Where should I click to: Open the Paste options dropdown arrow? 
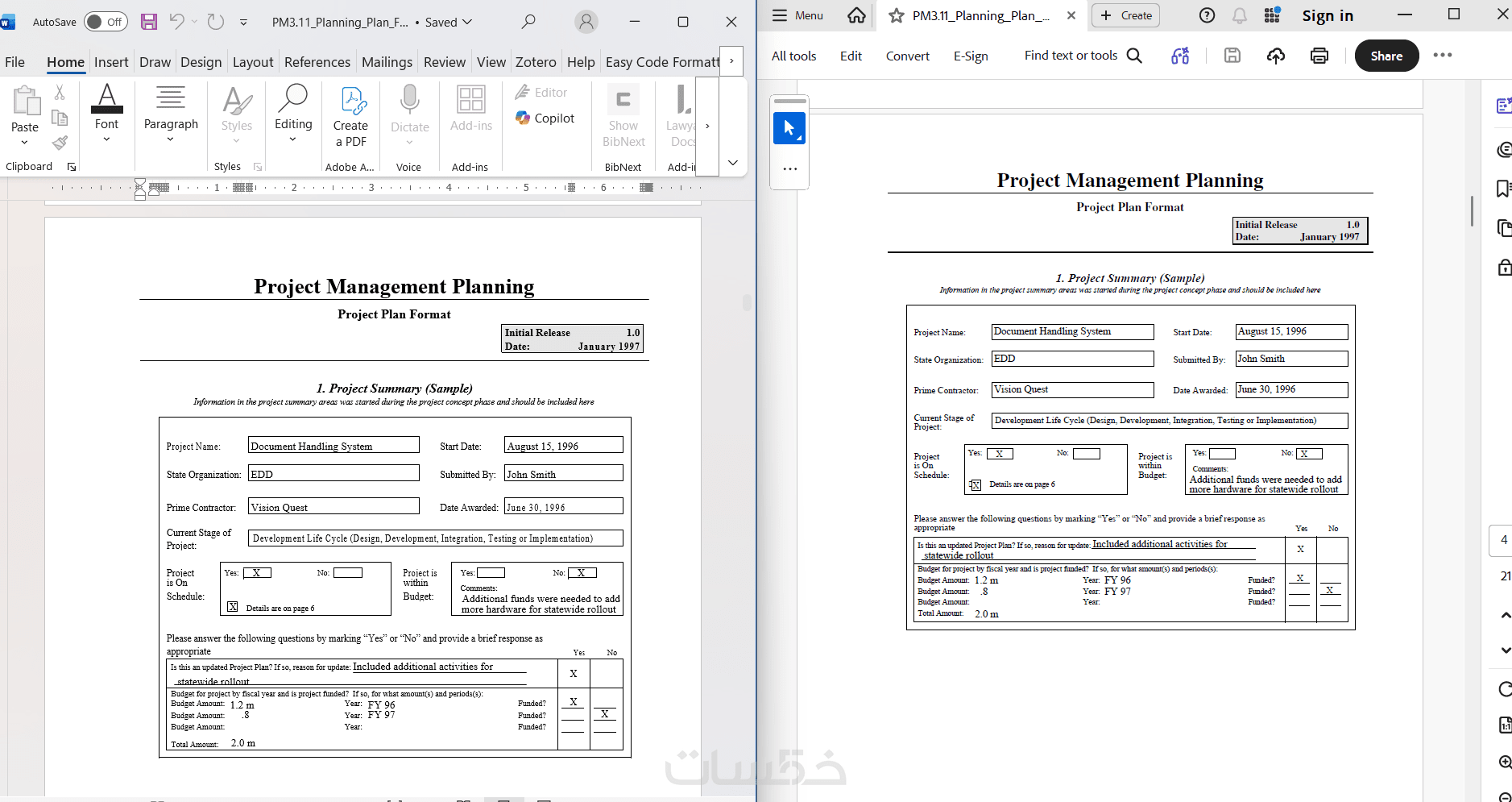(25, 143)
